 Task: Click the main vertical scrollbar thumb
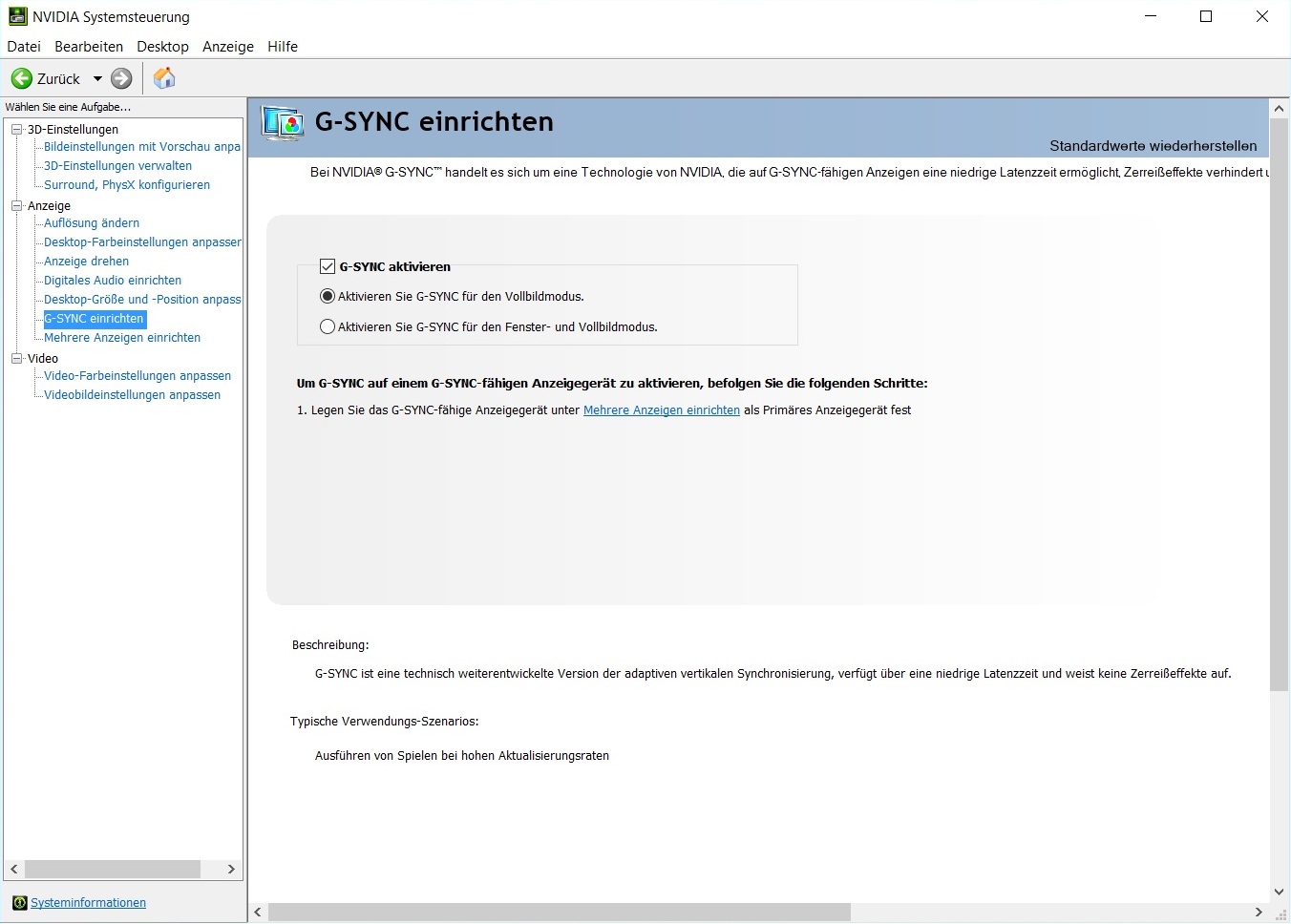click(1280, 404)
